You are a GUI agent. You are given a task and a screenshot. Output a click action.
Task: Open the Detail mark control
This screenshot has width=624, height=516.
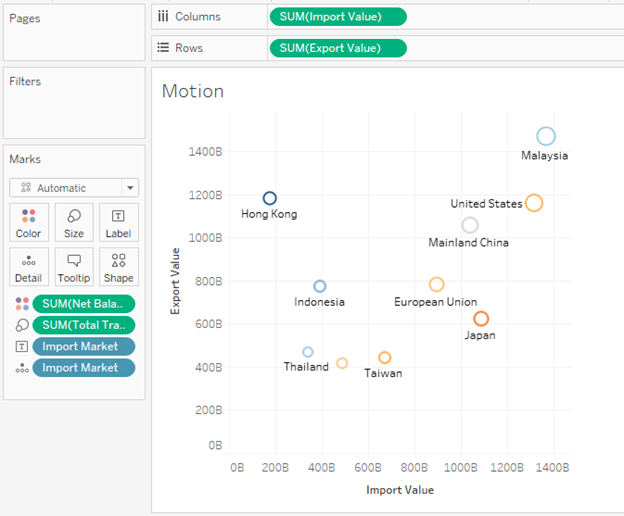click(x=28, y=267)
